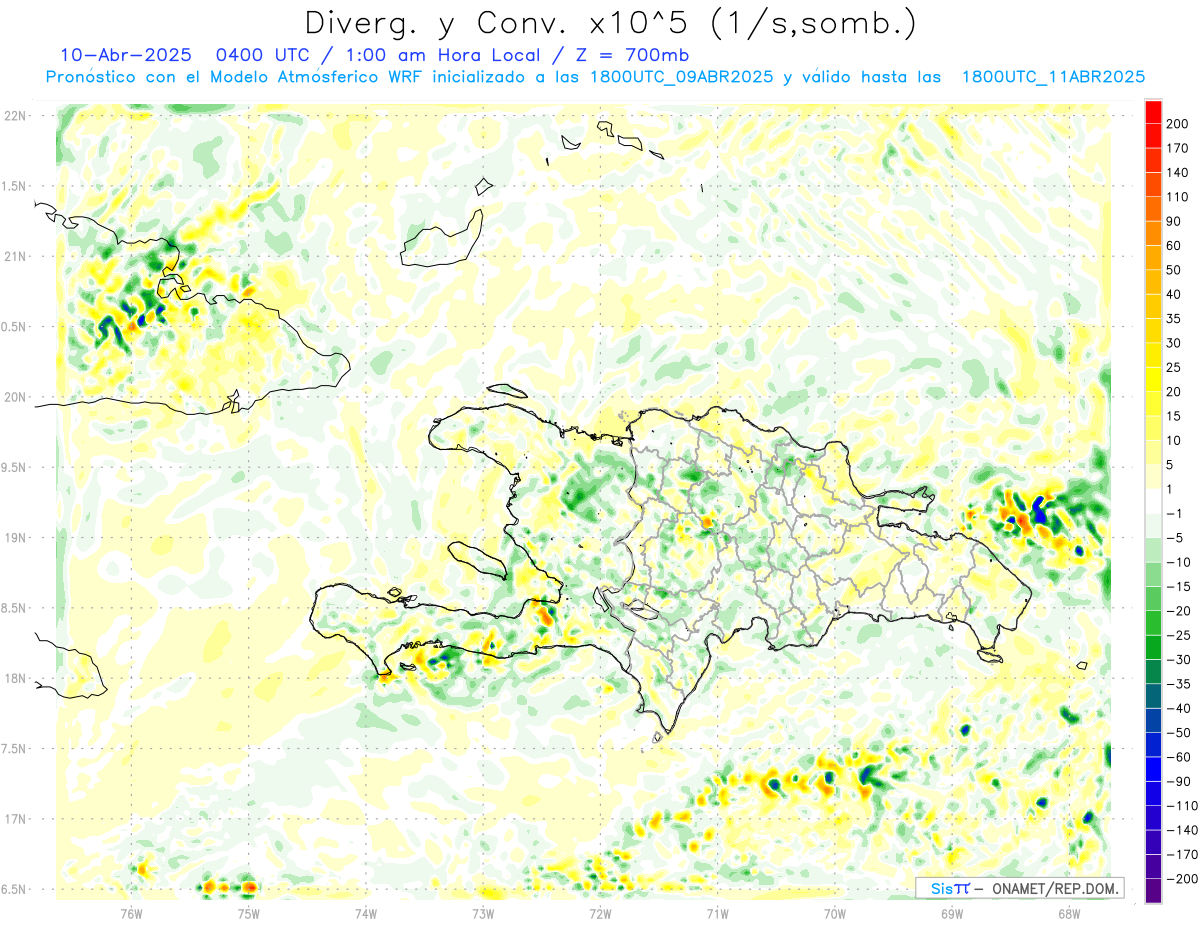The height and width of the screenshot is (927, 1200).
Task: Click the colorbar value "140" positive label
Action: point(1177,173)
